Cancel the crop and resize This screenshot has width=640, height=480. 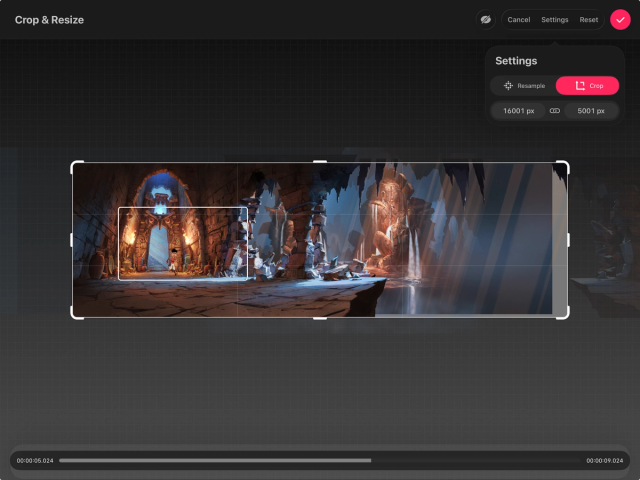tap(518, 20)
